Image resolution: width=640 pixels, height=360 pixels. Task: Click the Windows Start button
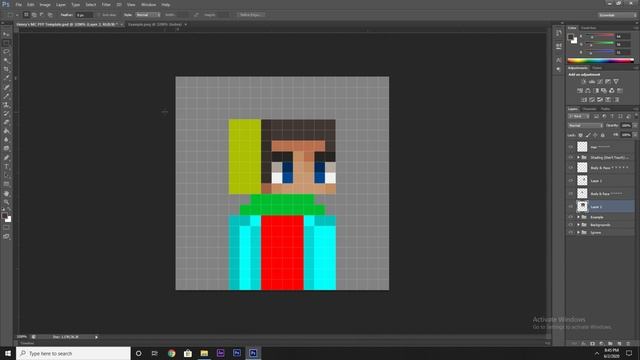(8, 353)
